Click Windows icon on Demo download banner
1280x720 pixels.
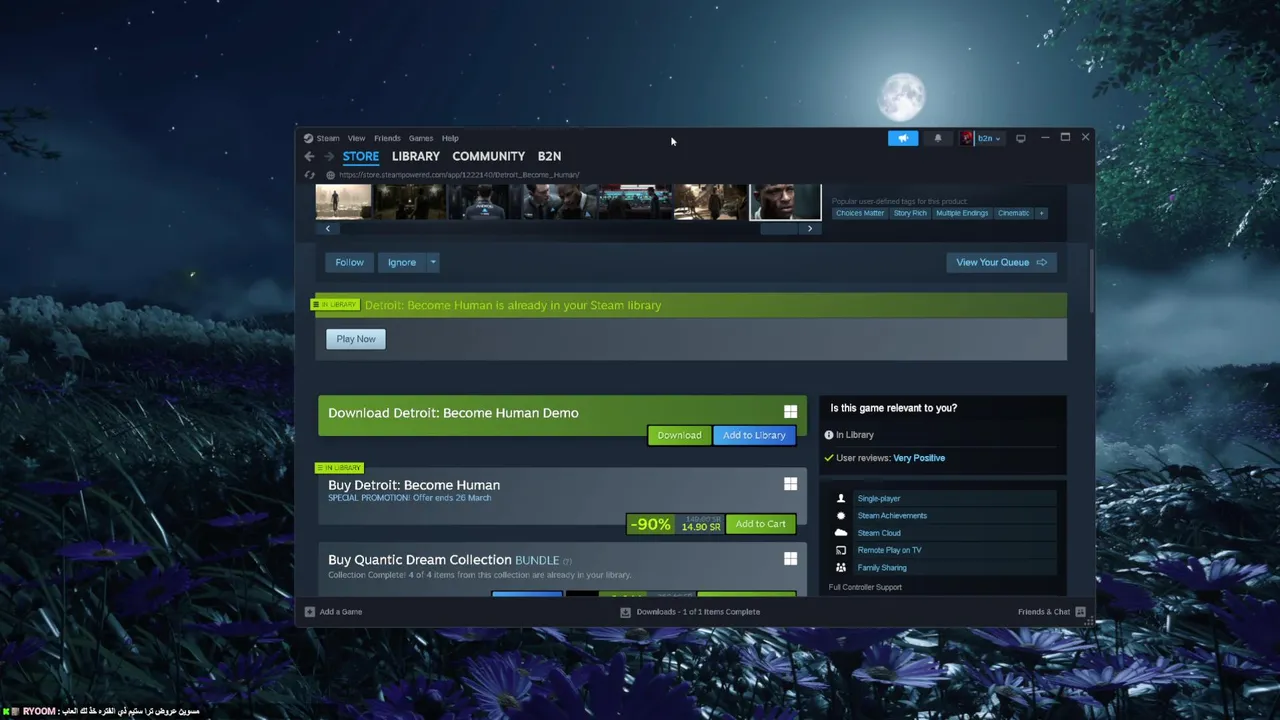point(791,412)
